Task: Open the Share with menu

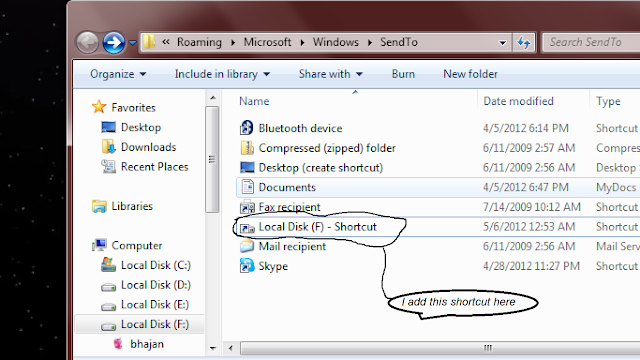Action: 331,74
